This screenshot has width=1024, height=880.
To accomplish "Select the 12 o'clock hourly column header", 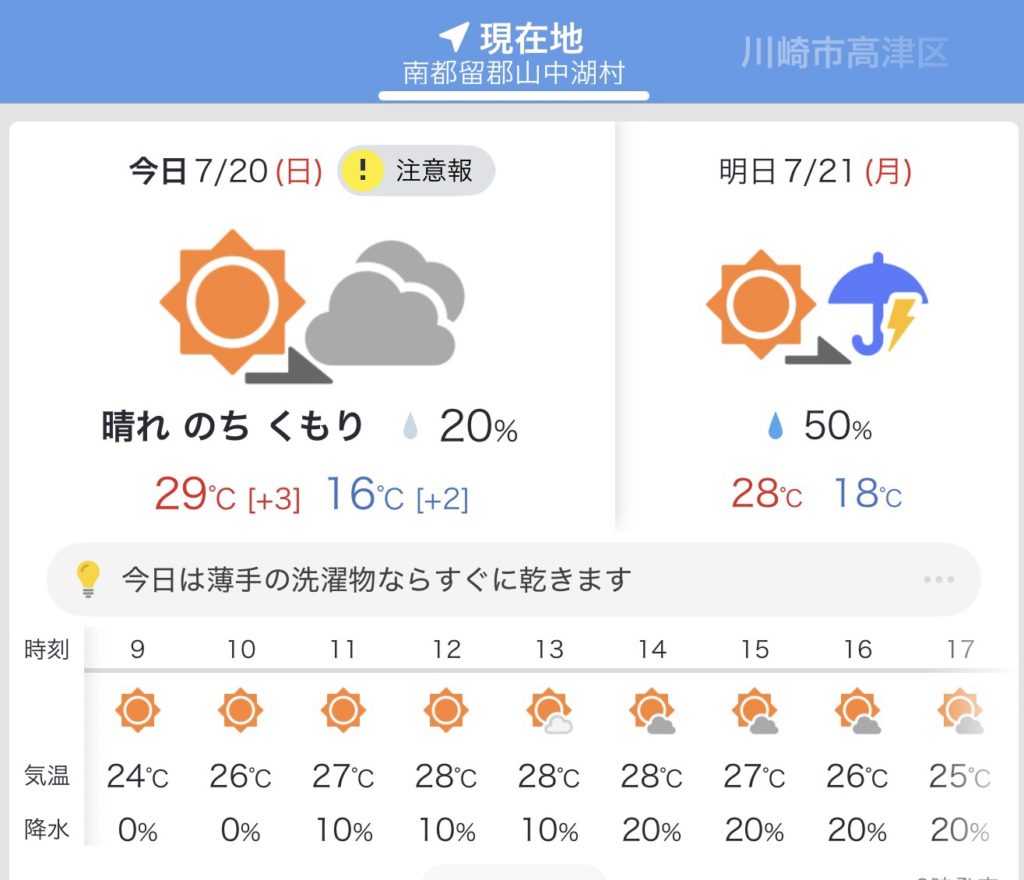I will click(446, 650).
